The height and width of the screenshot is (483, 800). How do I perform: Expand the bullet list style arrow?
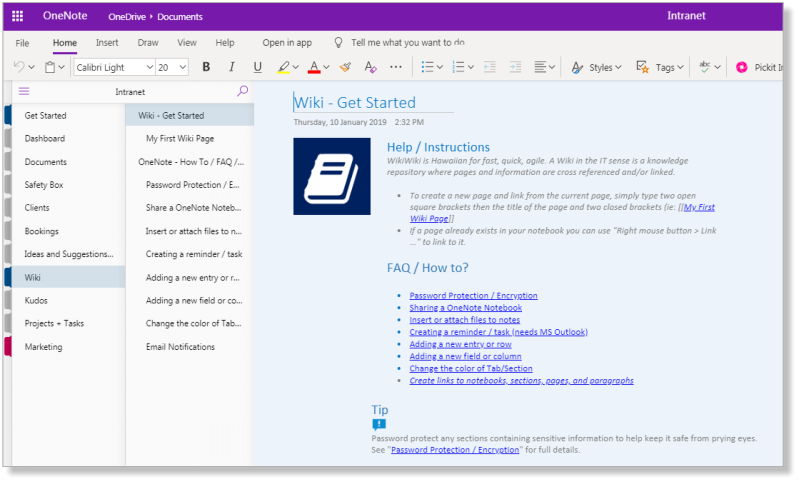440,67
